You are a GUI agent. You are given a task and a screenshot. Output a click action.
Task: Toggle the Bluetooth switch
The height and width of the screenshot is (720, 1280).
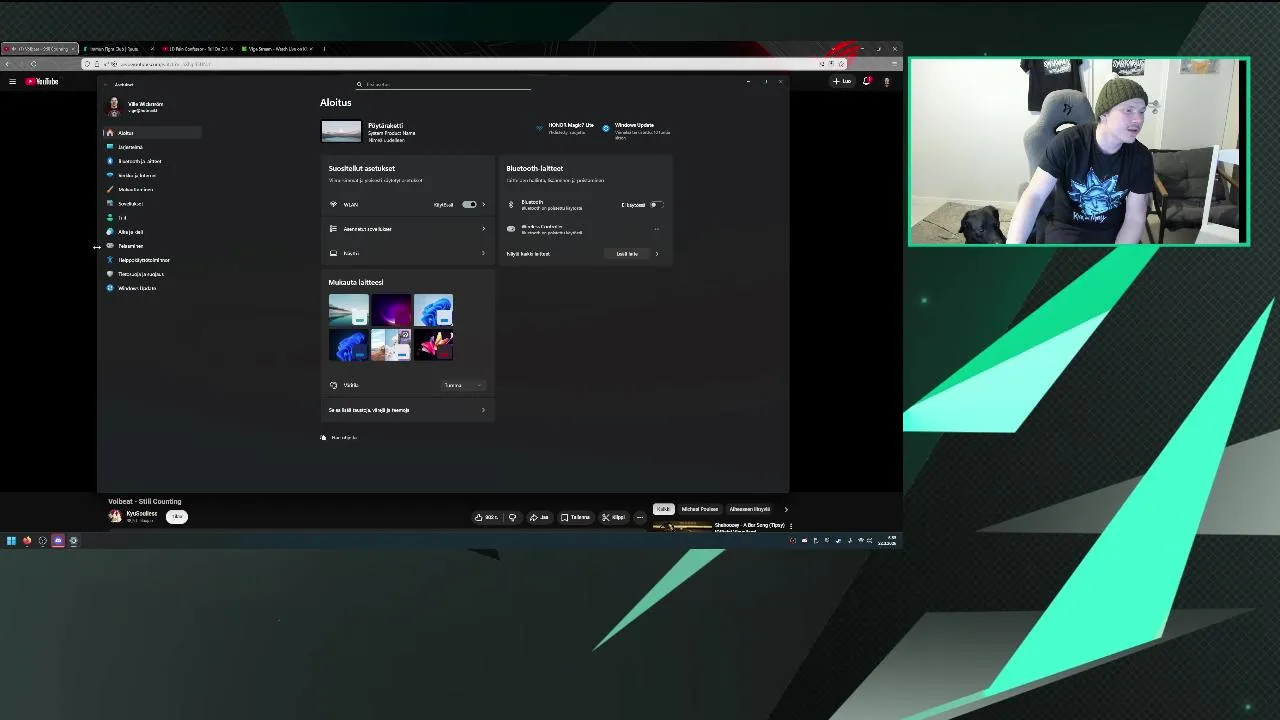[655, 204]
